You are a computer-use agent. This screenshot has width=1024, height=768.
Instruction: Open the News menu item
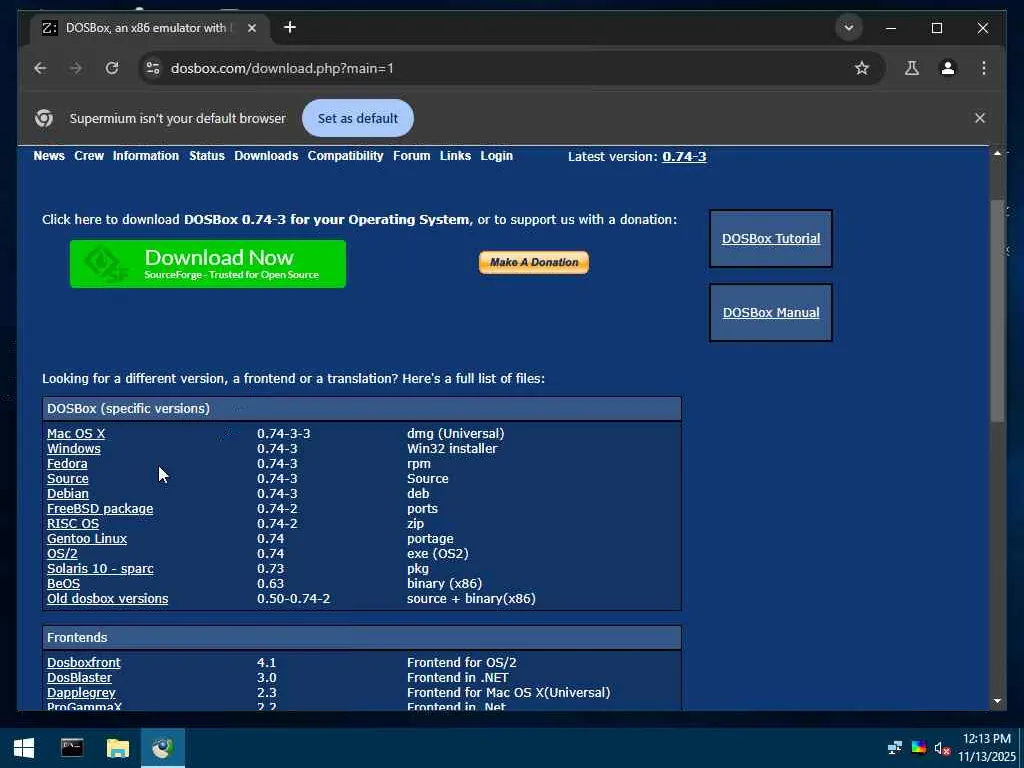(x=49, y=156)
